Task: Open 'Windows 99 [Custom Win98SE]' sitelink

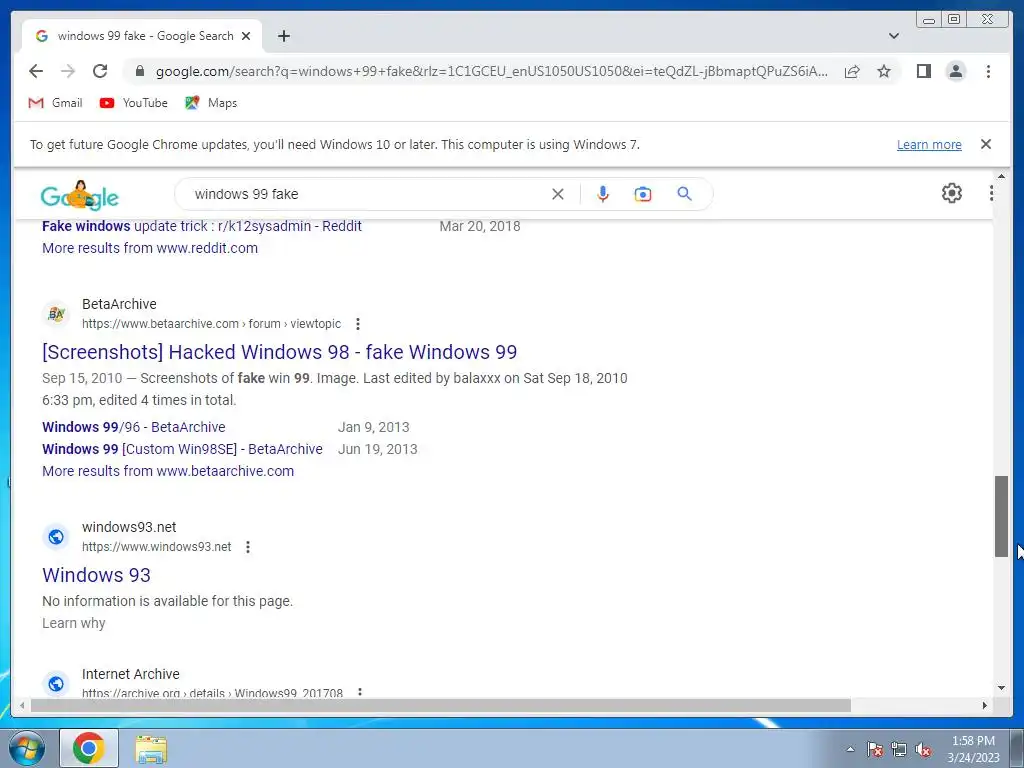Action: click(182, 449)
